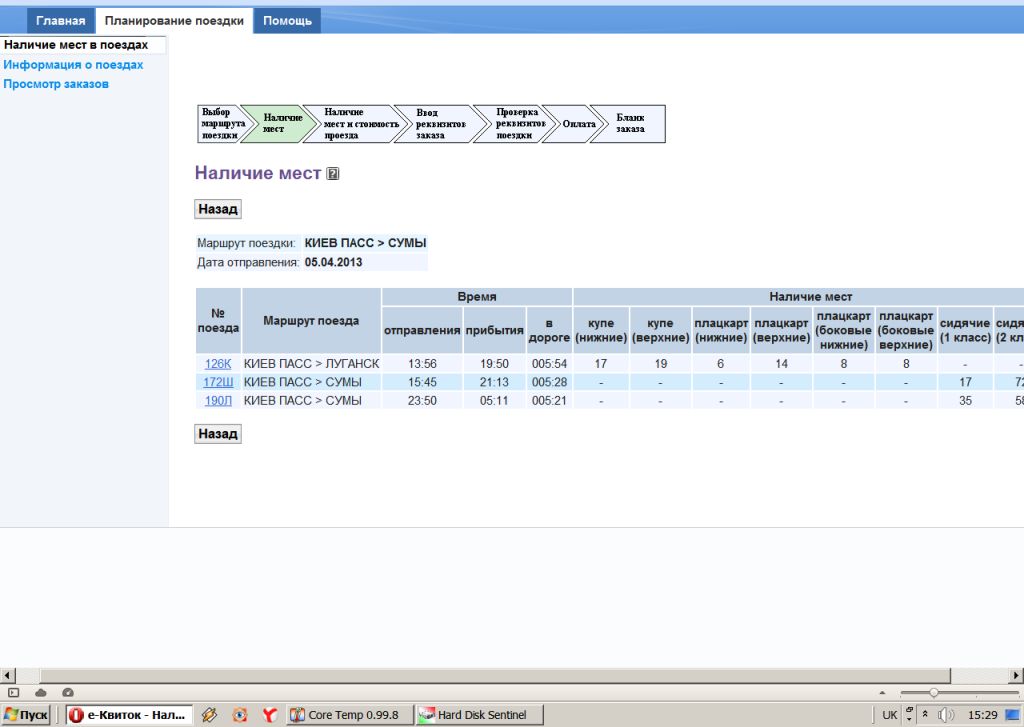This screenshot has width=1024, height=727.
Task: Open Просмотр заказов in sidebar
Action: tap(56, 84)
